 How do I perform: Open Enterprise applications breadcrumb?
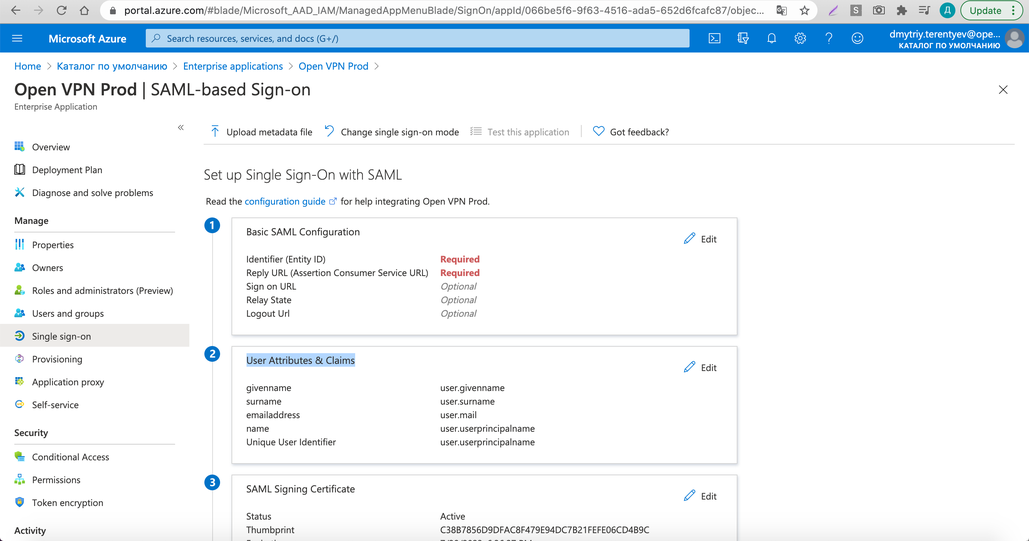(233, 66)
